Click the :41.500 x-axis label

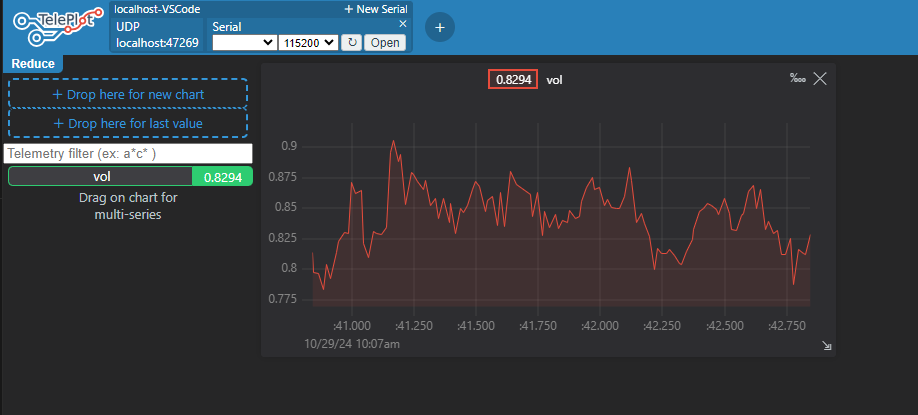tap(476, 326)
